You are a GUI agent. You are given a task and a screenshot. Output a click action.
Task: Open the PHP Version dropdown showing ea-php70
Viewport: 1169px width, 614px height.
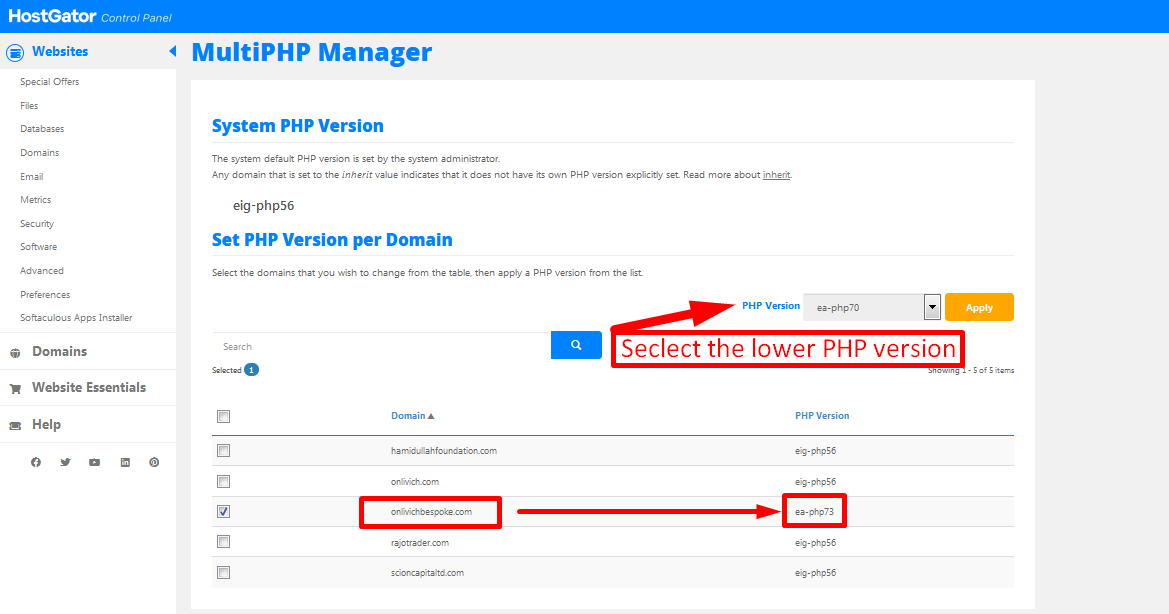[872, 307]
